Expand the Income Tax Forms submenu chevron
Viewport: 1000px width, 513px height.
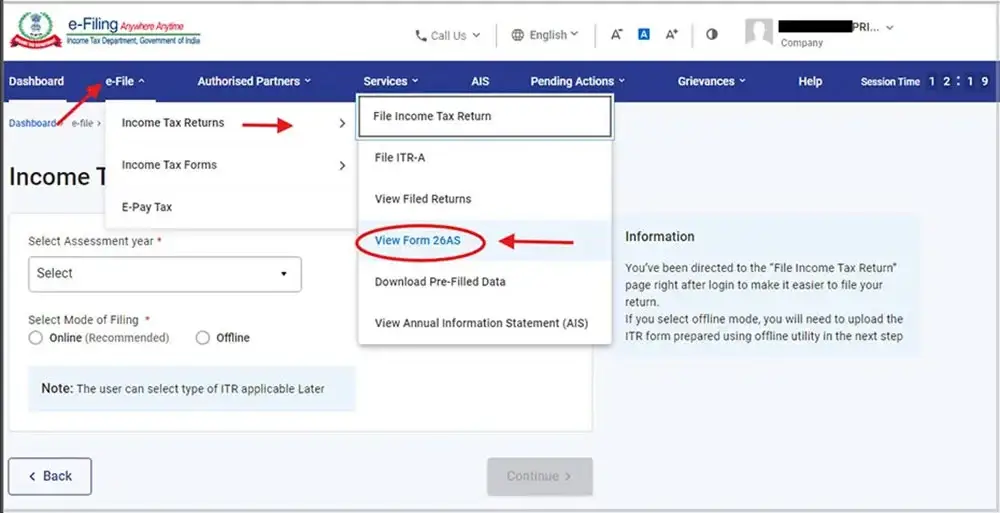[342, 165]
